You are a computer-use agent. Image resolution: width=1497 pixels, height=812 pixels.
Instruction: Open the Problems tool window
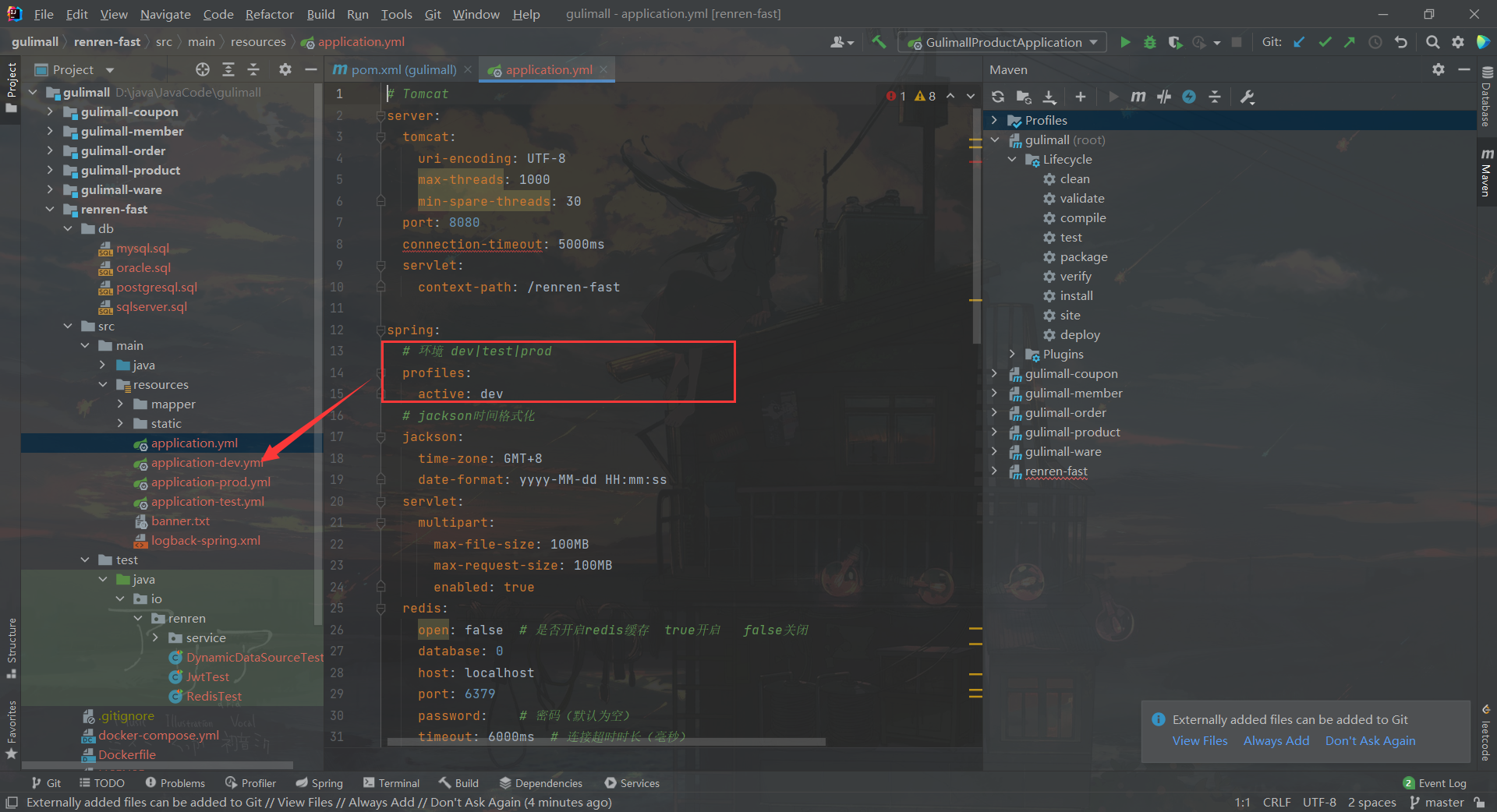175,783
